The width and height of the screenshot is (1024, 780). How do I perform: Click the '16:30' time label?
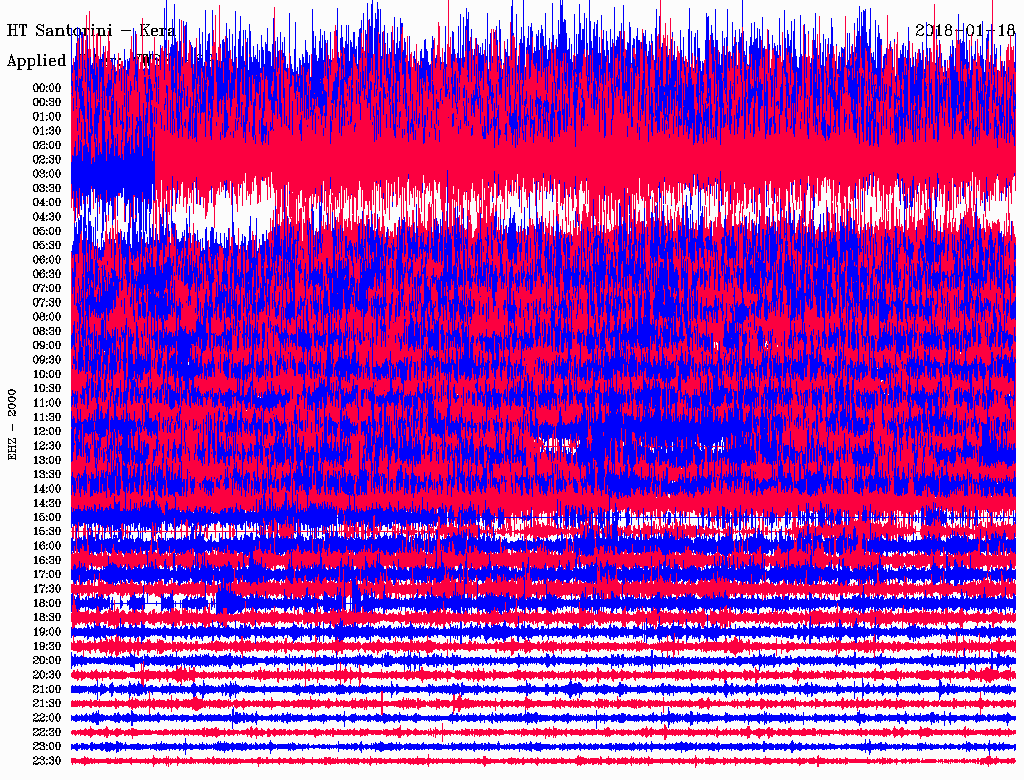(47, 561)
